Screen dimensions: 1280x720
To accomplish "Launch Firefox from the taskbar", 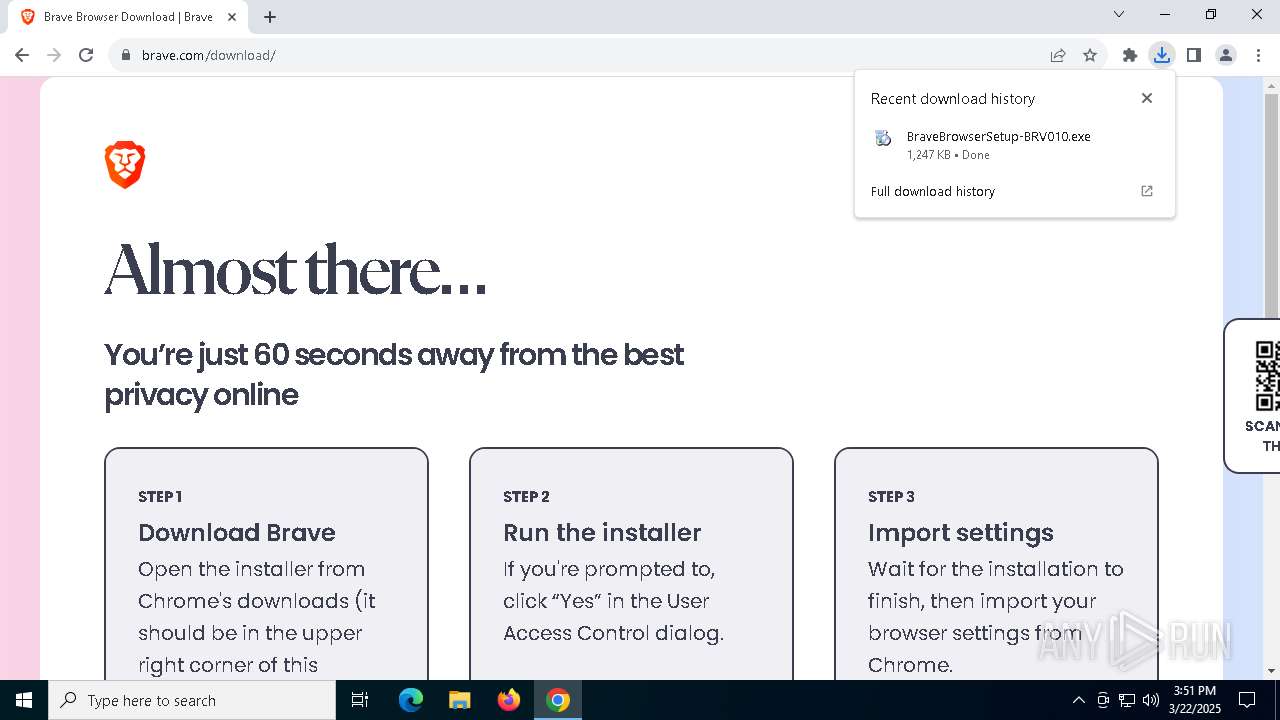I will click(x=509, y=700).
